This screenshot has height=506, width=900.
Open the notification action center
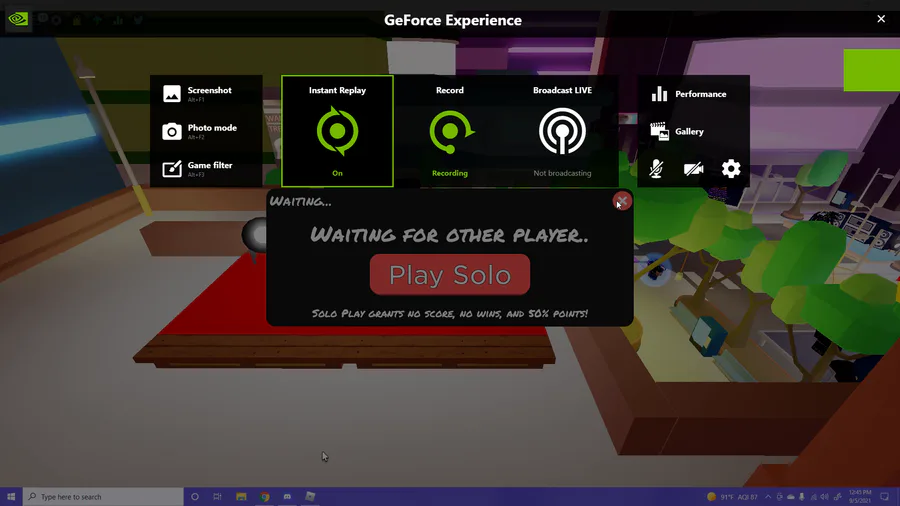coord(885,497)
